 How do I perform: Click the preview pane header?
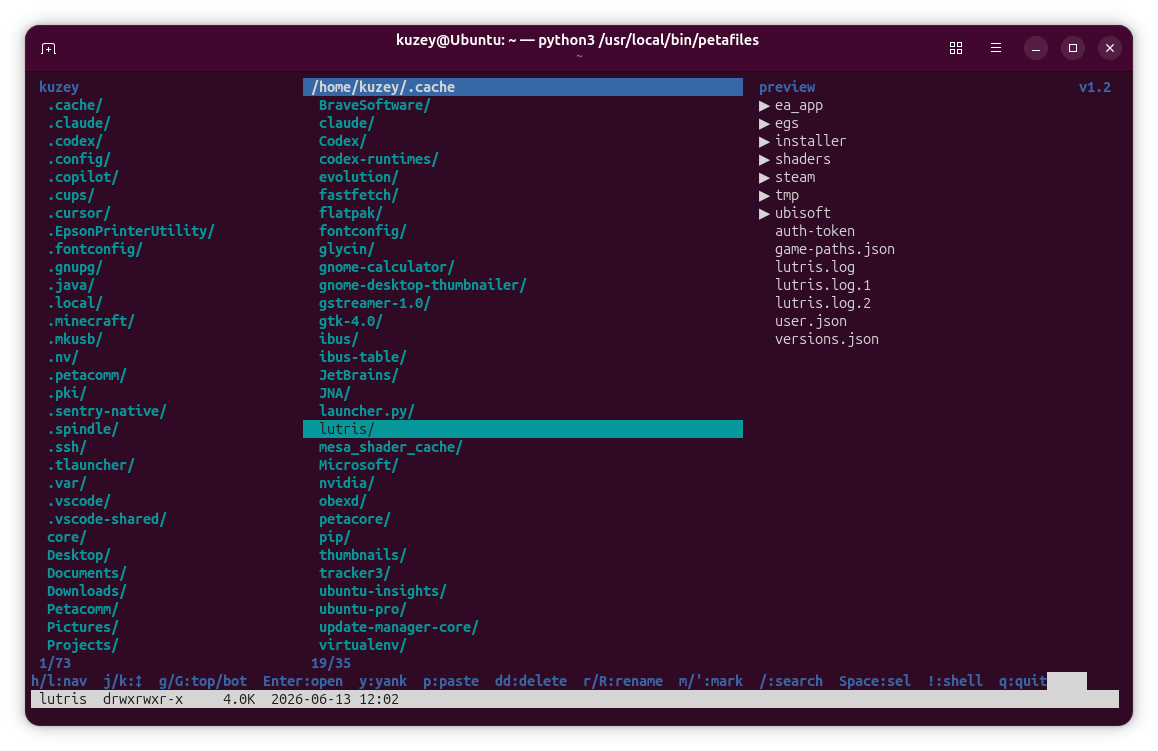click(787, 87)
